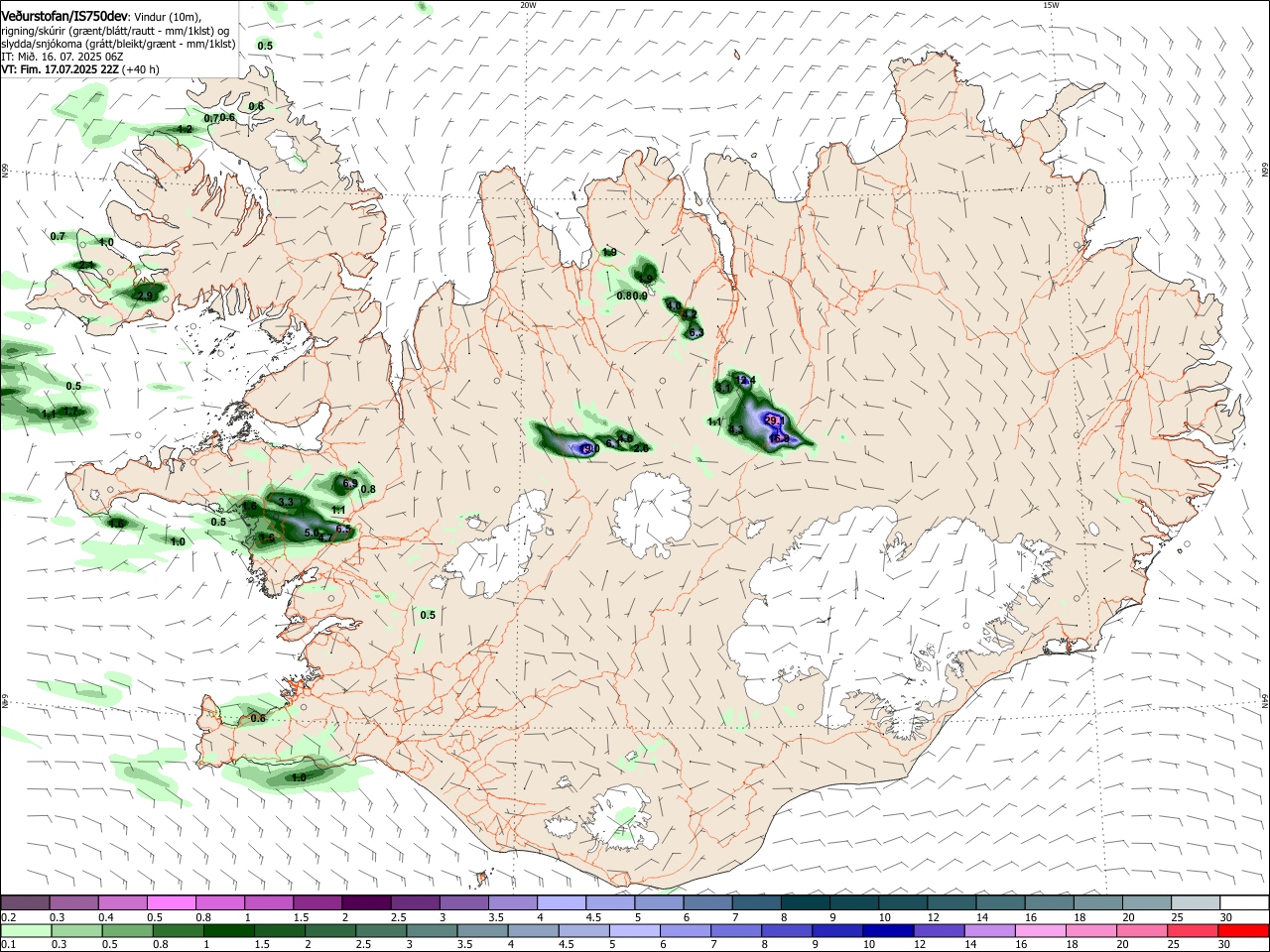Click the 'slydda/snjókoma' legend description line
The width and height of the screenshot is (1270, 952).
point(117,45)
